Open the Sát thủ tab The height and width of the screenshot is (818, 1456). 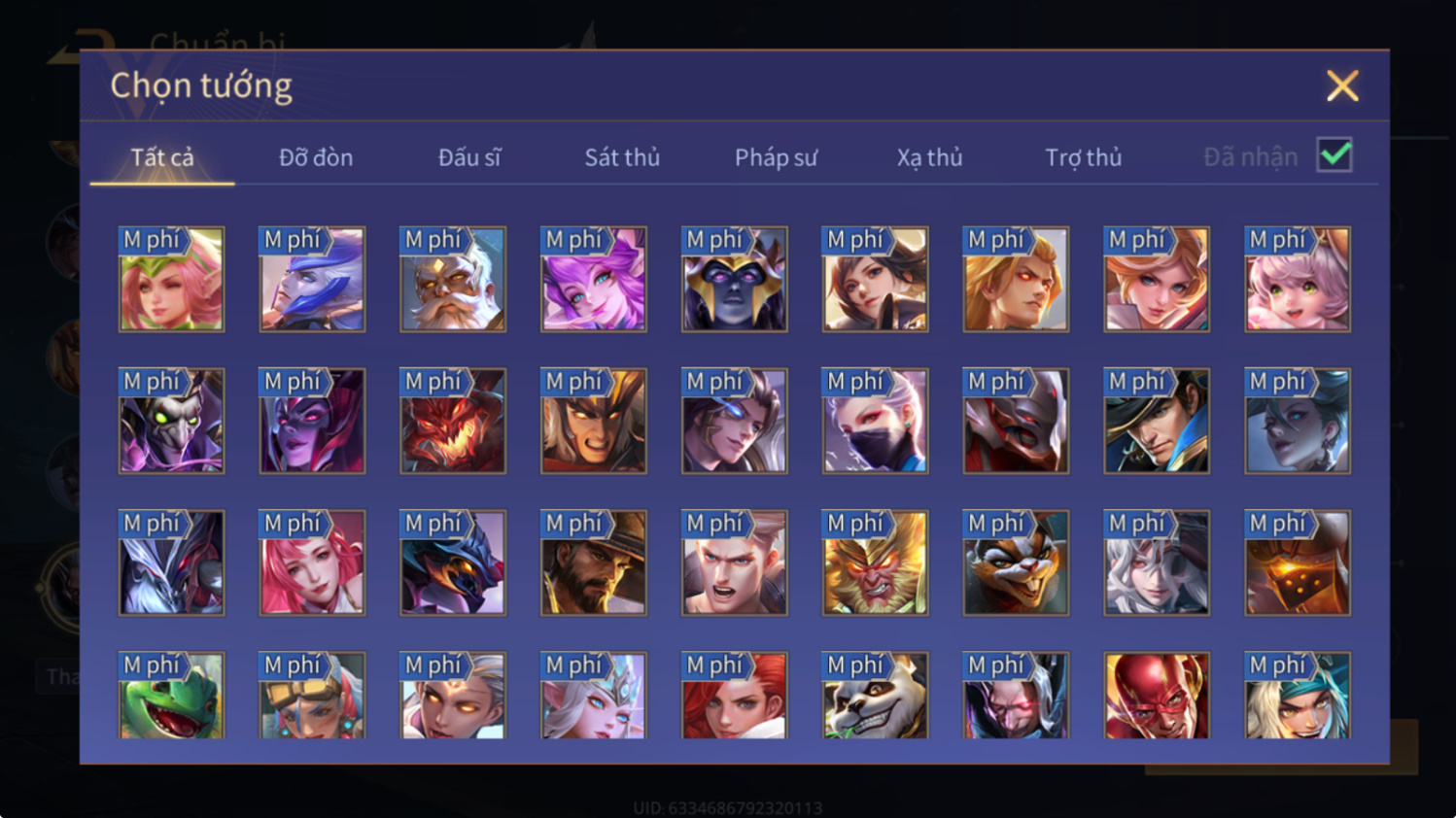(x=622, y=157)
